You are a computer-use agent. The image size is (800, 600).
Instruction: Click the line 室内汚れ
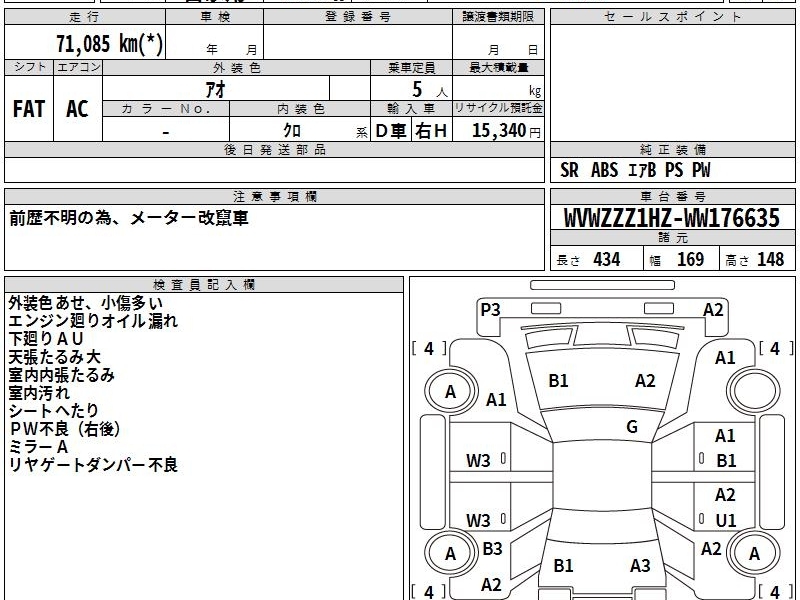click(x=39, y=393)
